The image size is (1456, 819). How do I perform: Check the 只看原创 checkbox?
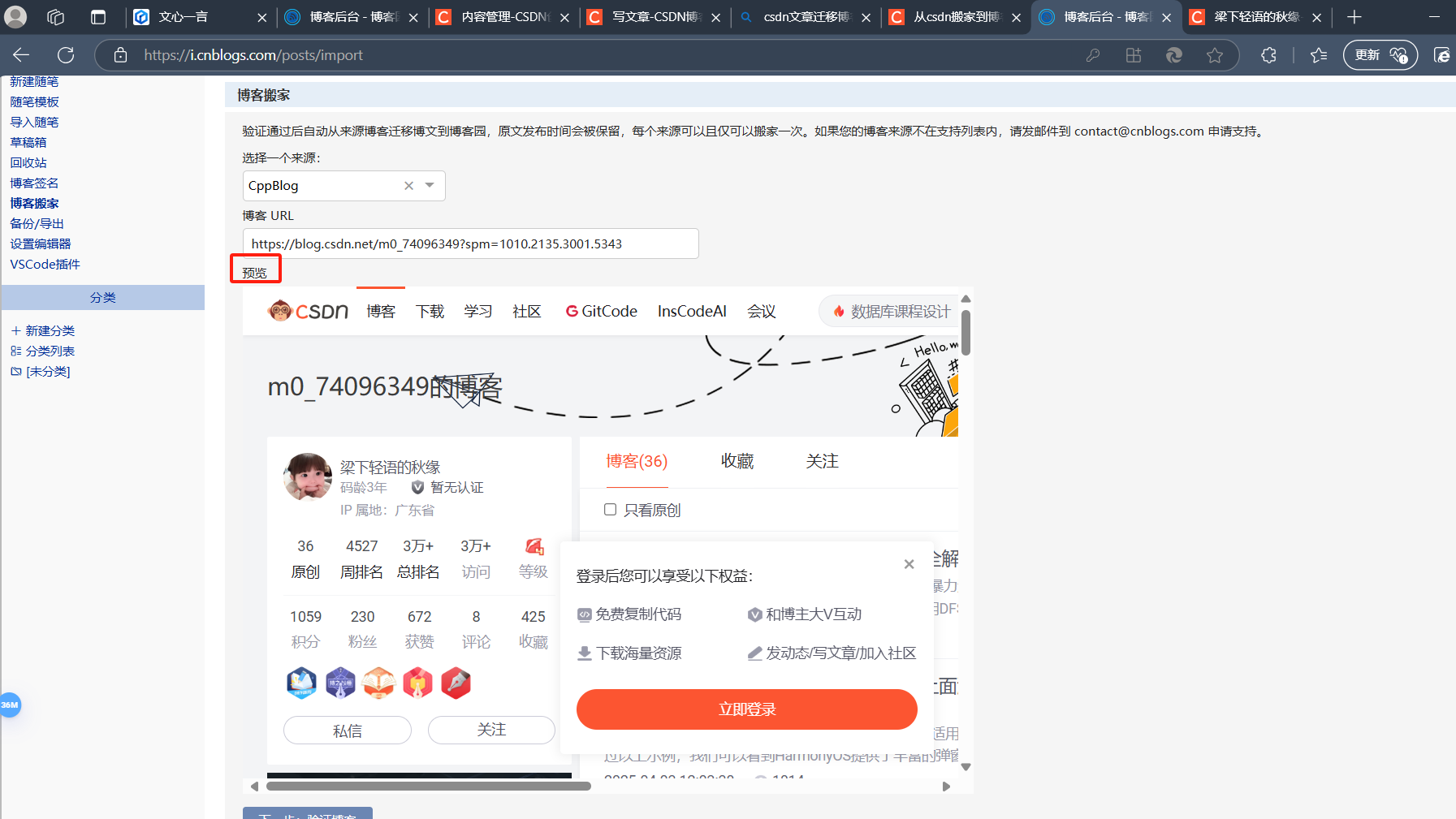tap(610, 510)
